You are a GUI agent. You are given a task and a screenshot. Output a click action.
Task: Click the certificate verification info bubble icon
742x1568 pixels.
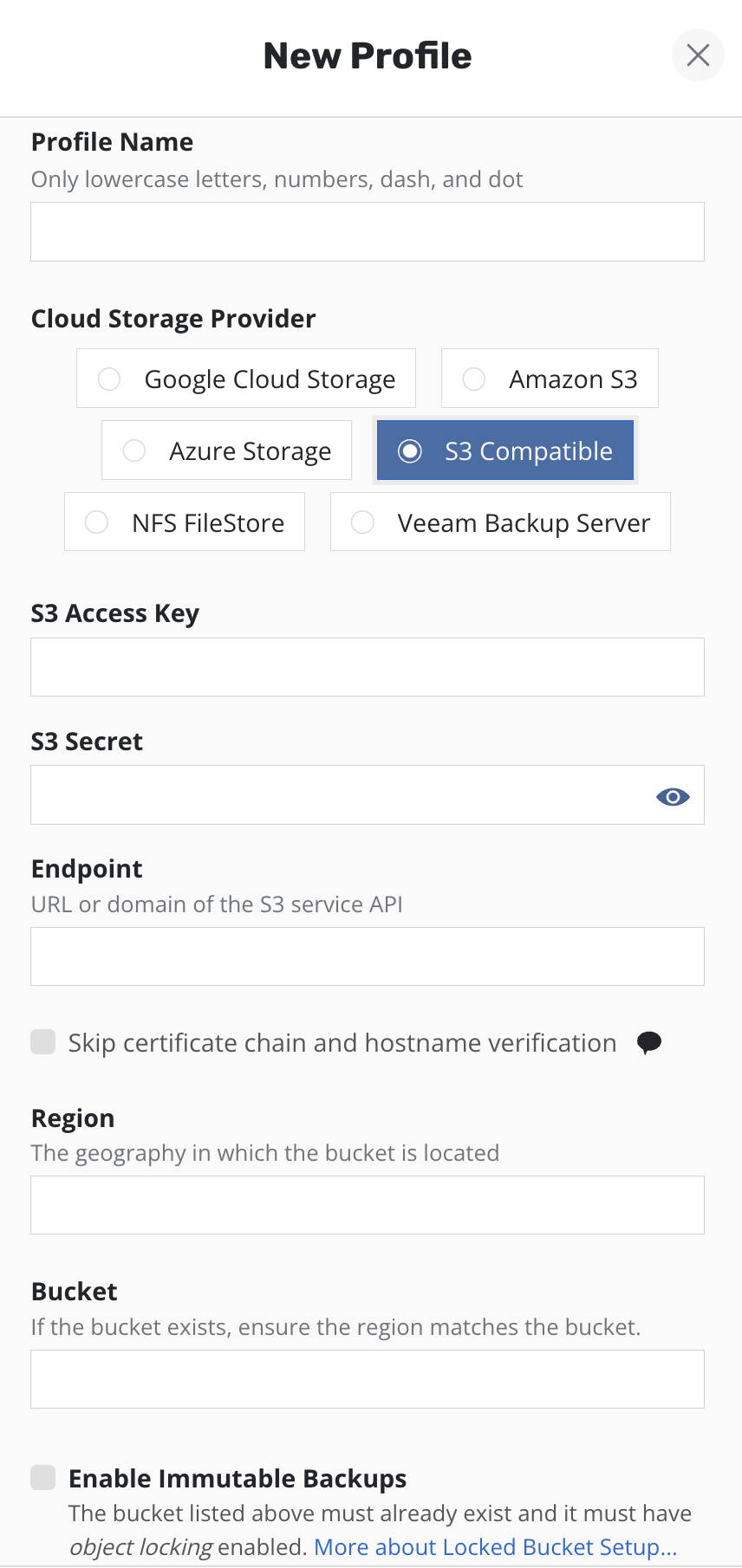click(x=648, y=1042)
